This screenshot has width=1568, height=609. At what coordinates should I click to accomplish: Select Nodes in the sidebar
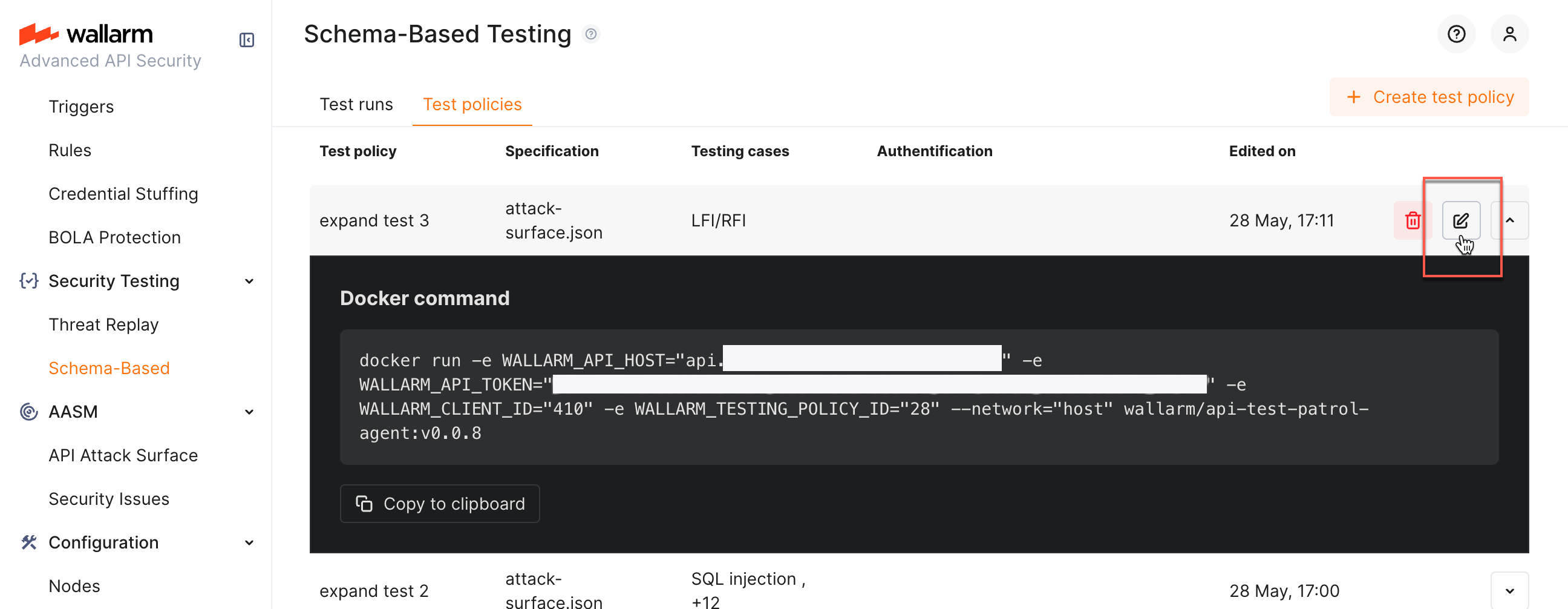click(74, 585)
